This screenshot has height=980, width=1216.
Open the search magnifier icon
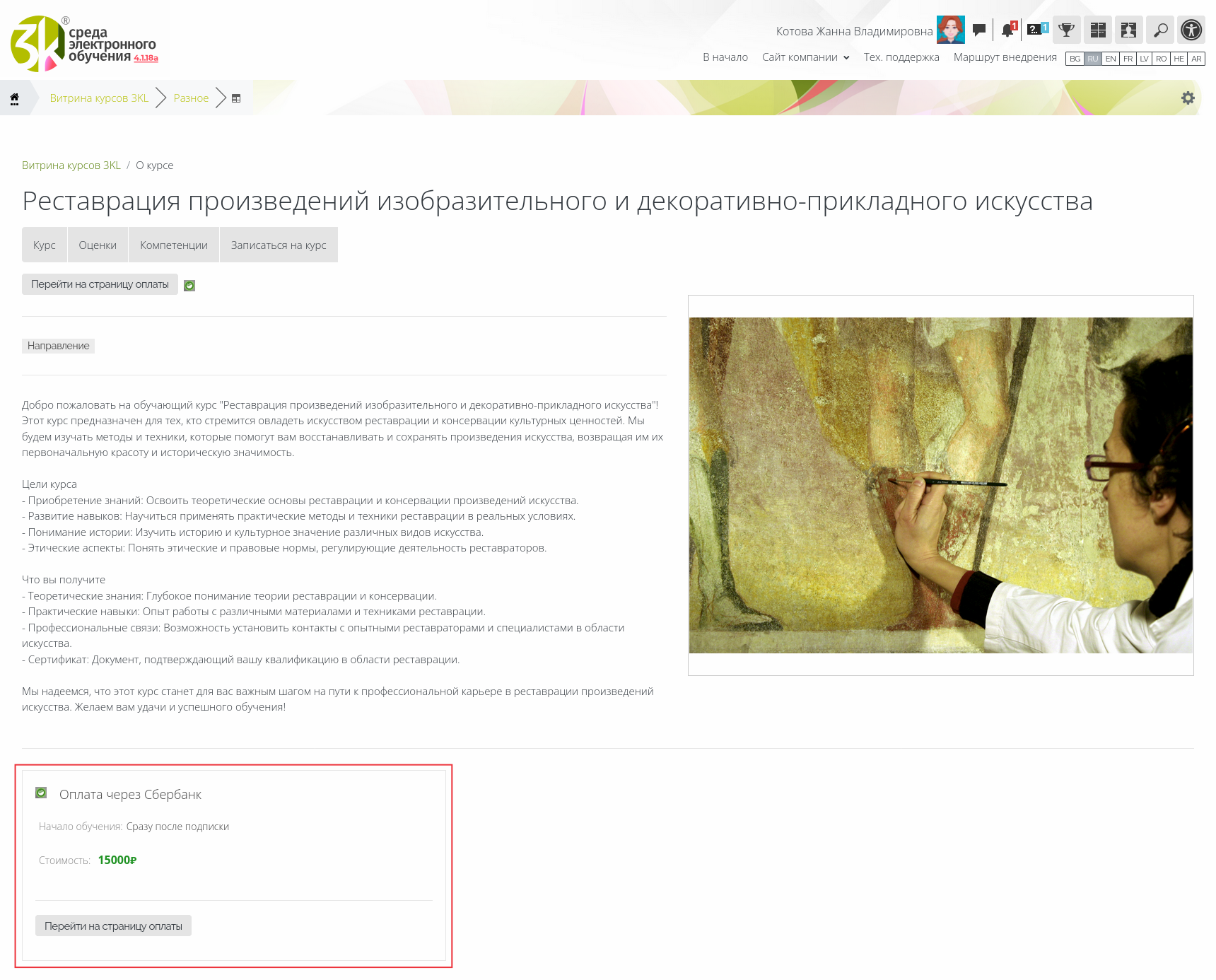click(1160, 30)
